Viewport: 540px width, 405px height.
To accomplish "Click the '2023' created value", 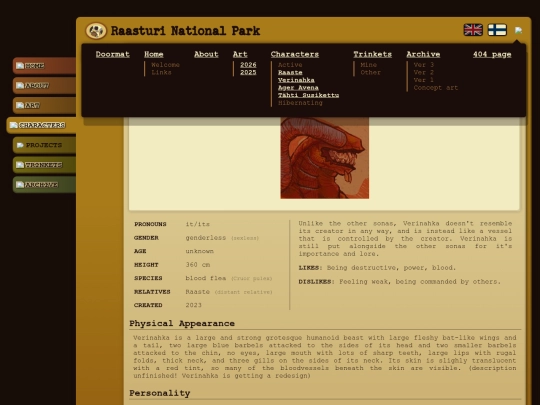I will 194,305.
